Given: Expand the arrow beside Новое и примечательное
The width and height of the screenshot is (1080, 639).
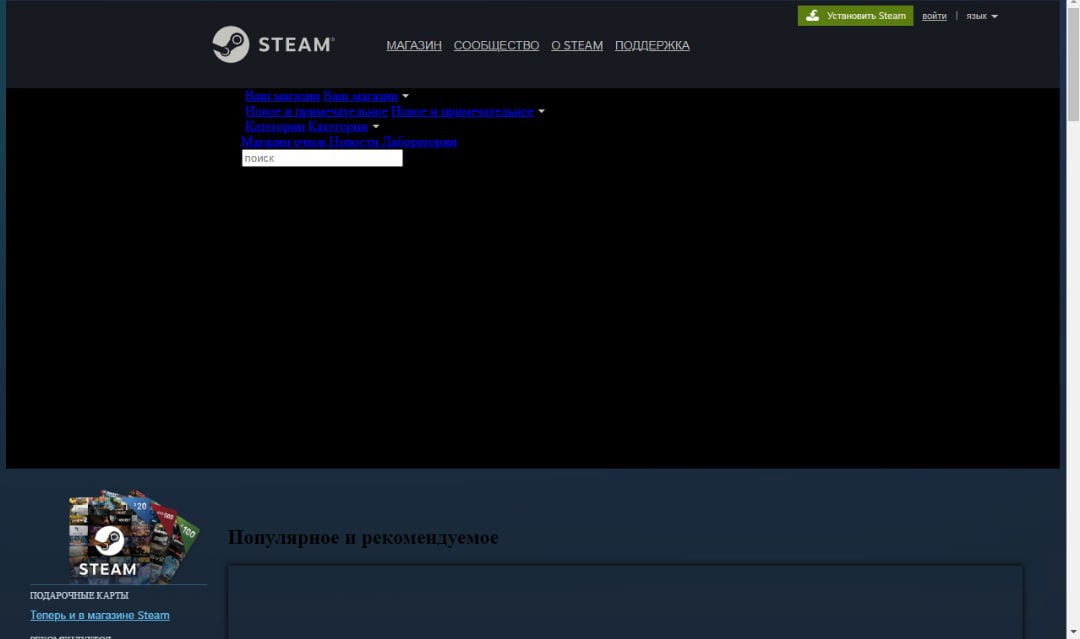Looking at the screenshot, I should 541,112.
